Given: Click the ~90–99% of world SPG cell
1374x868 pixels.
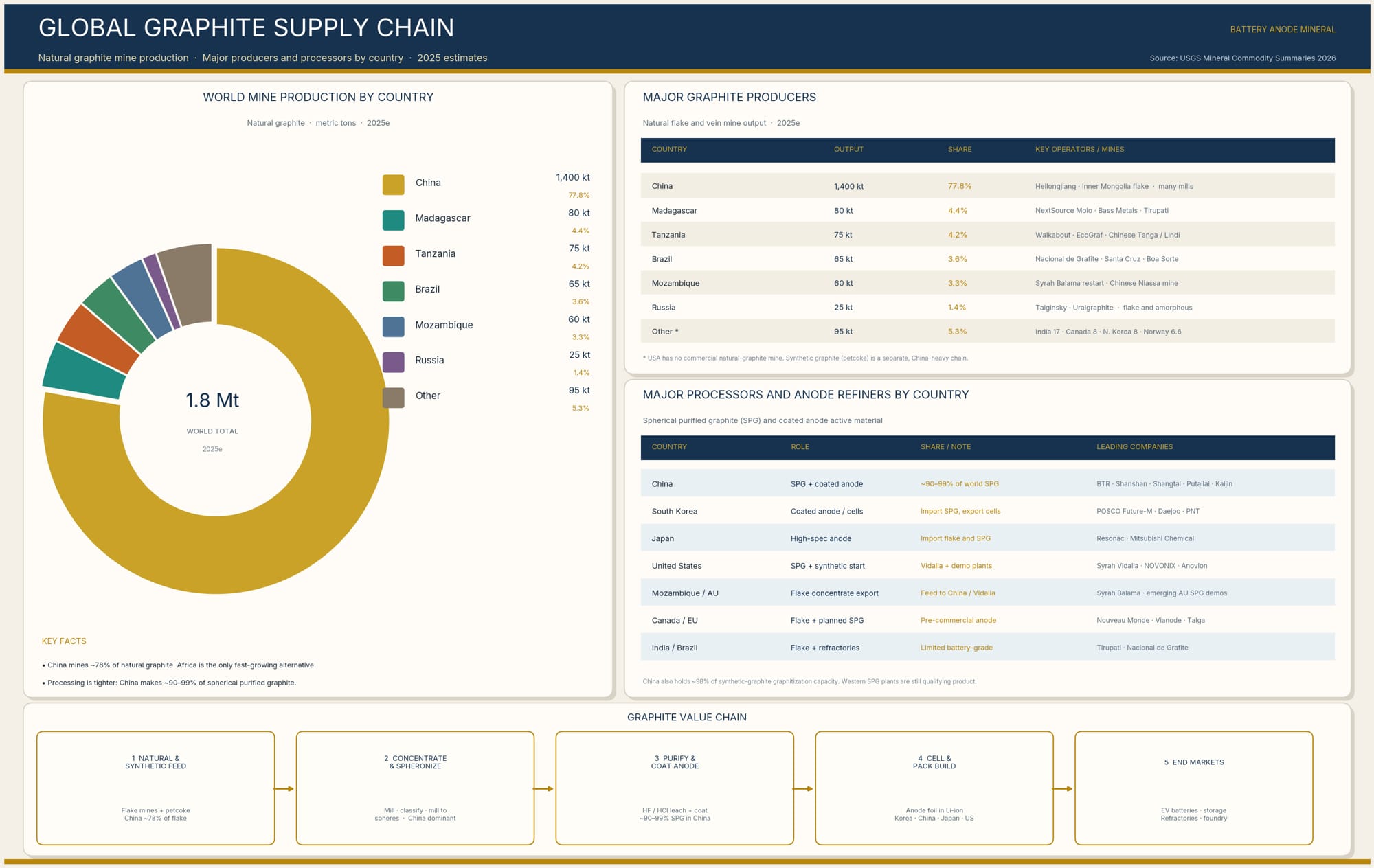Looking at the screenshot, I should pyautogui.click(x=959, y=484).
